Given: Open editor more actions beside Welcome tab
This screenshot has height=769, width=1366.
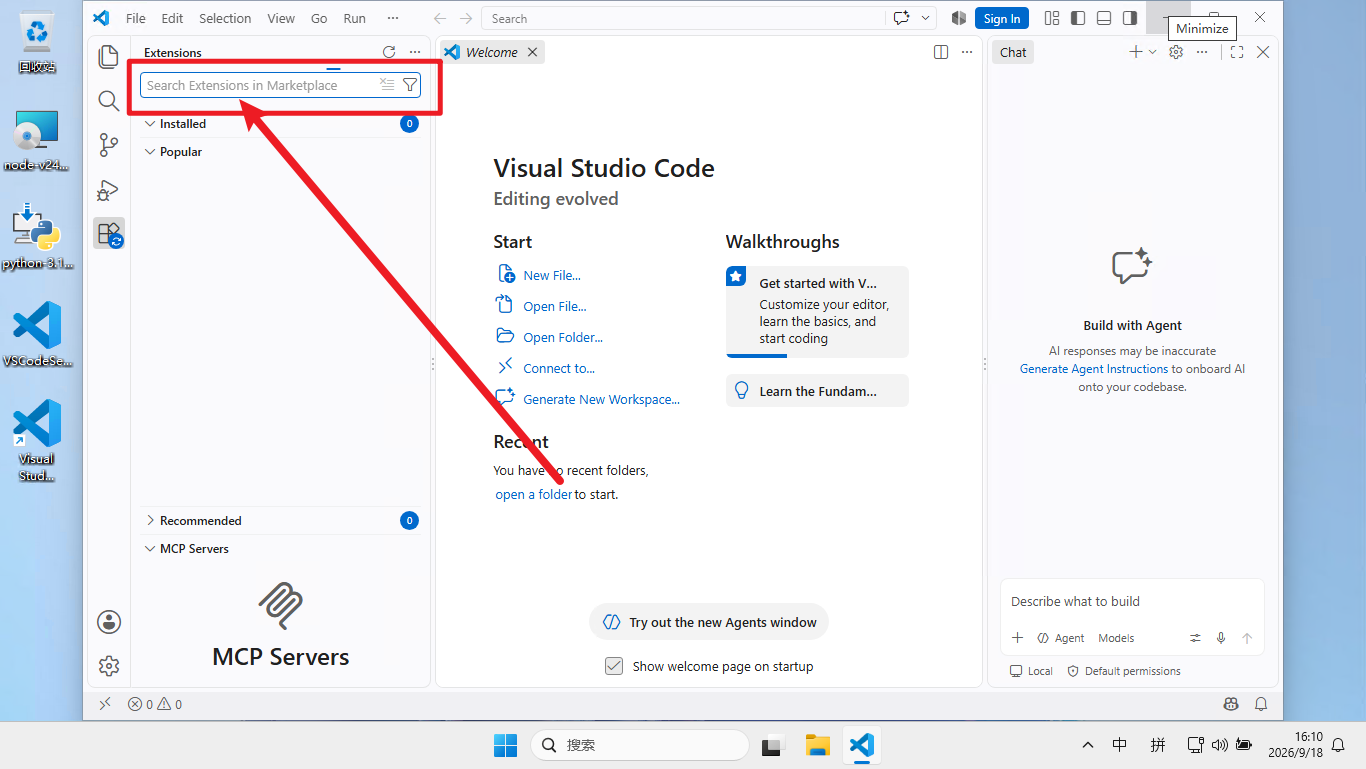Looking at the screenshot, I should click(x=967, y=52).
